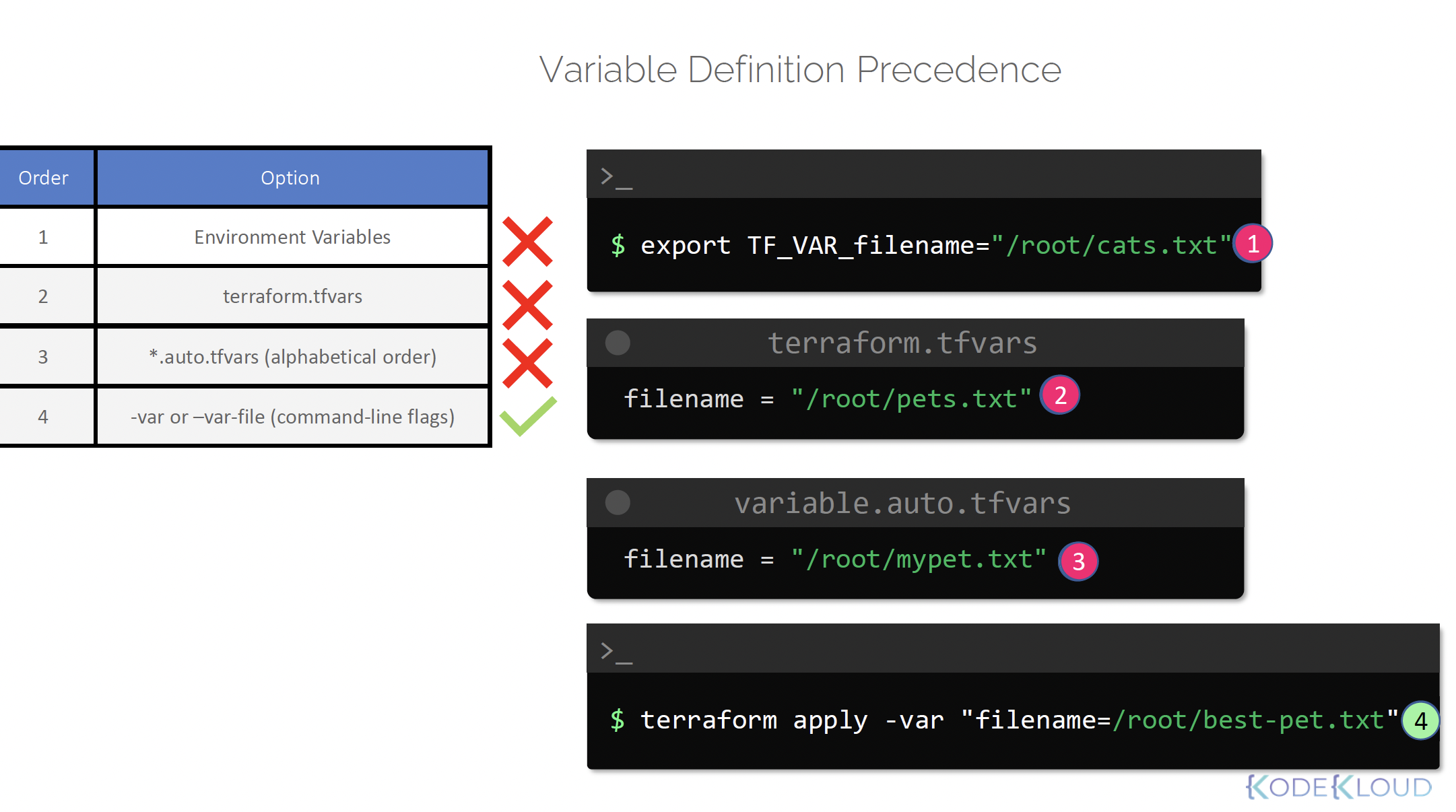This screenshot has width=1456, height=812.
Task: Click the top terminal prompt icon
Action: [x=616, y=177]
